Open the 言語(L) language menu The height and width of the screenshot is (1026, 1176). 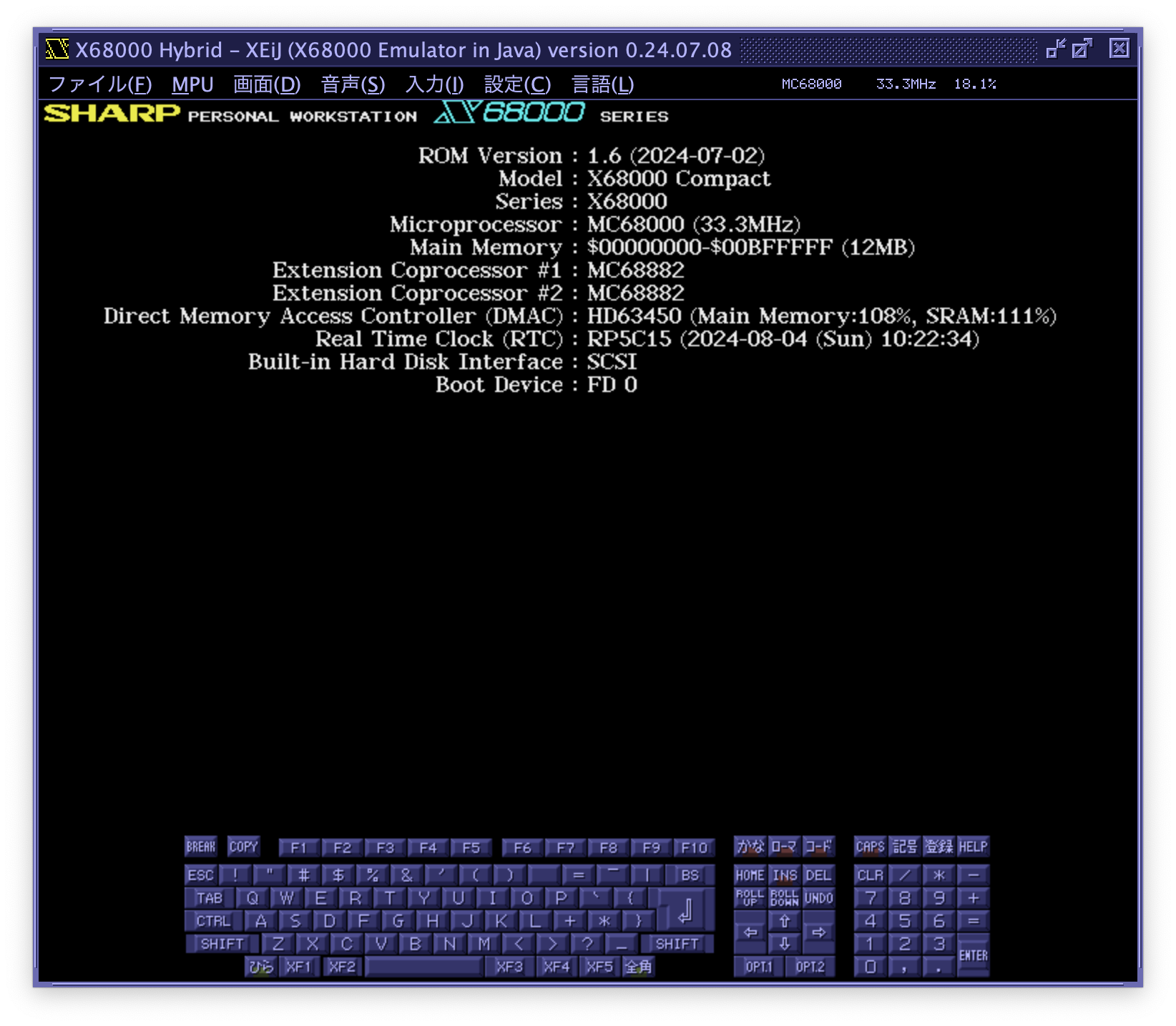pyautogui.click(x=602, y=84)
